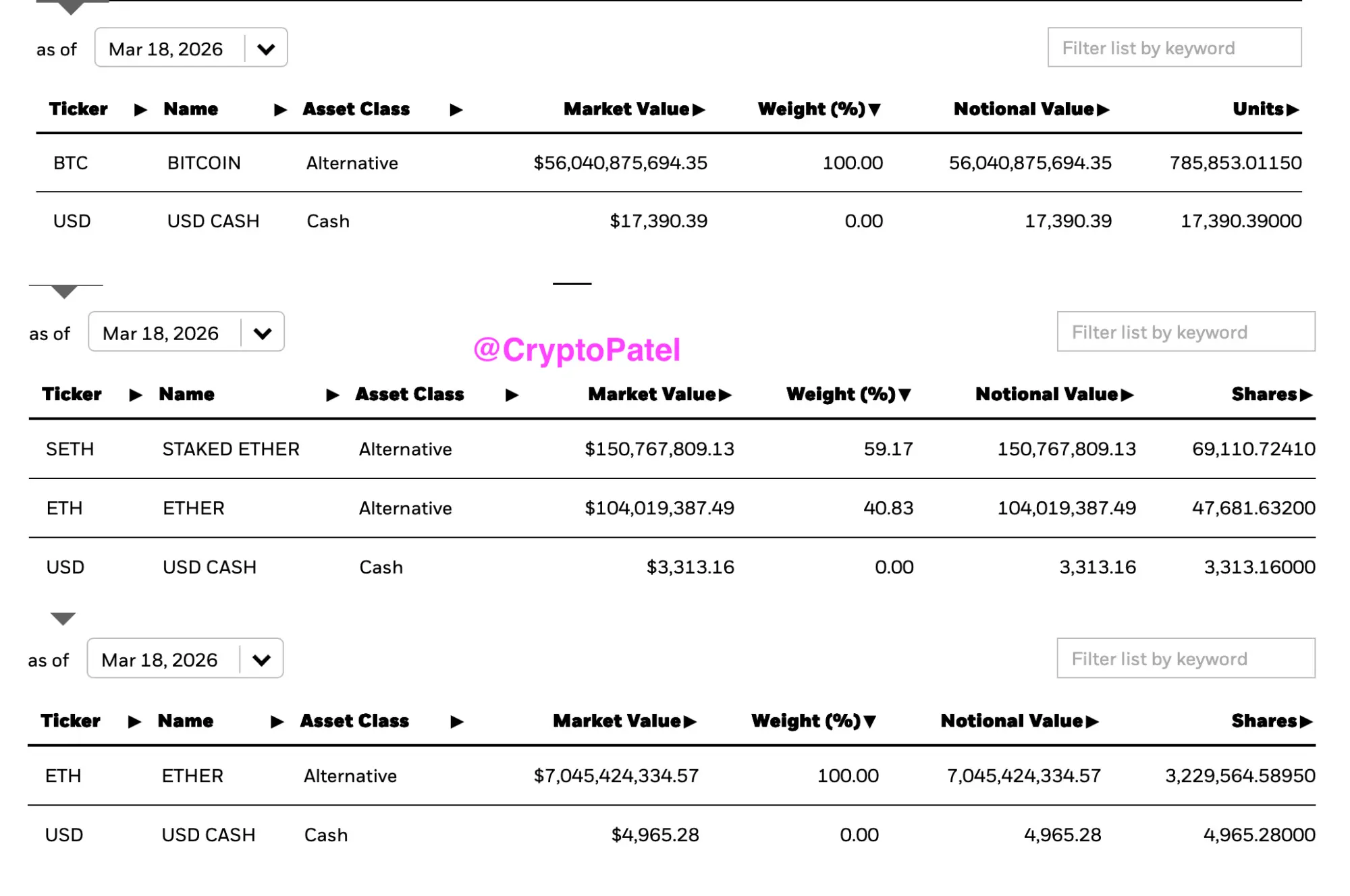This screenshot has height=896, width=1350.
Task: Open the middle table's date dropdown
Action: point(262,333)
